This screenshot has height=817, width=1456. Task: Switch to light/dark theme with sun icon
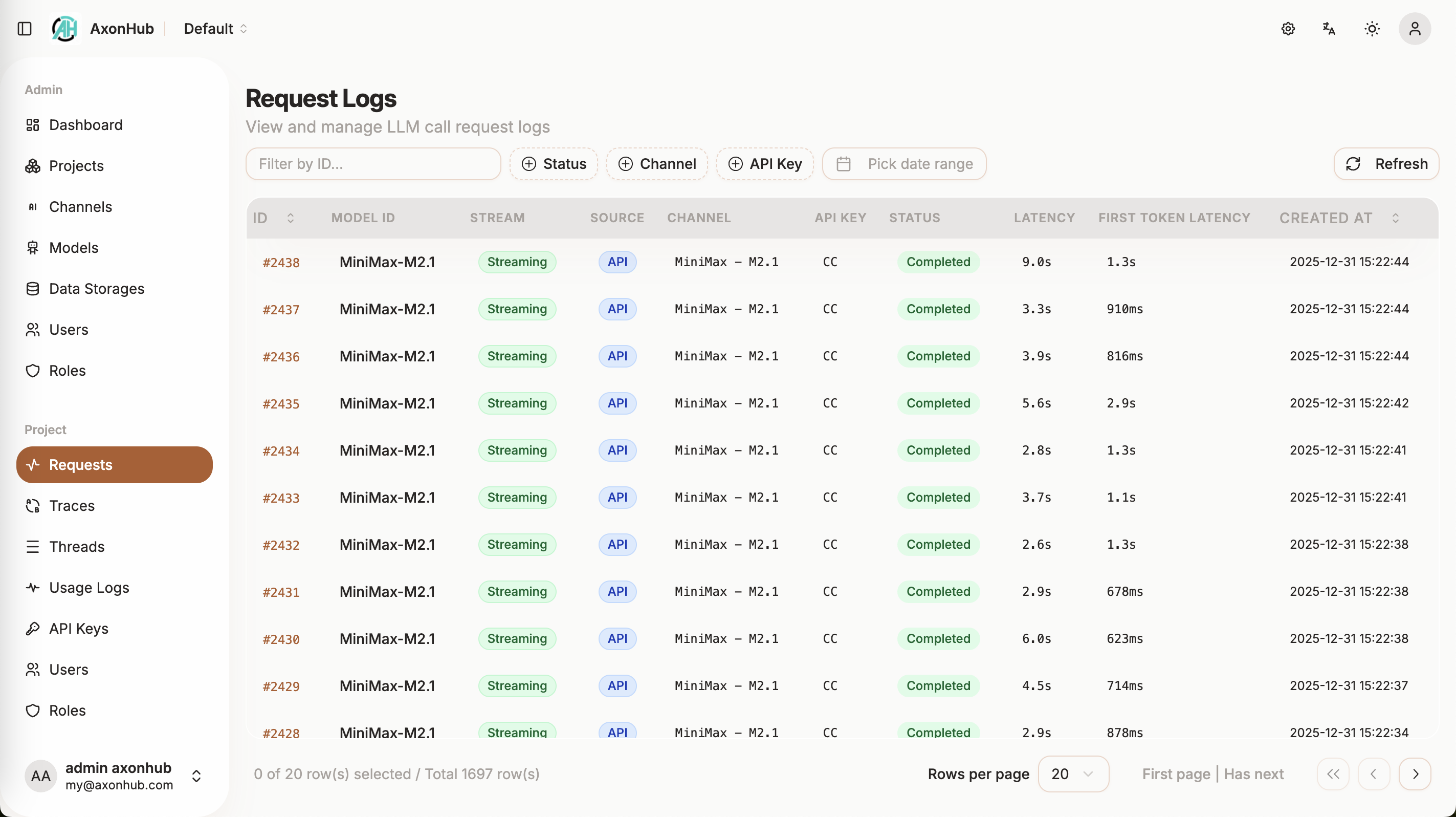pos(1372,28)
